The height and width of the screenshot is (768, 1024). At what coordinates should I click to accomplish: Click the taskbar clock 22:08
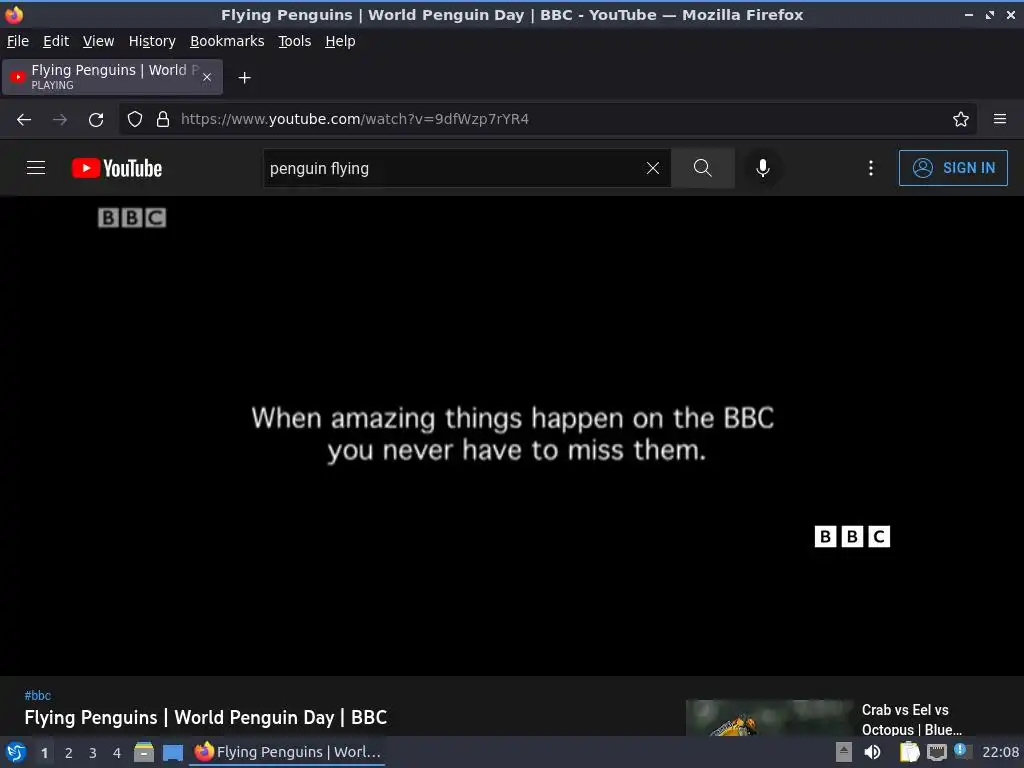pyautogui.click(x=1000, y=752)
